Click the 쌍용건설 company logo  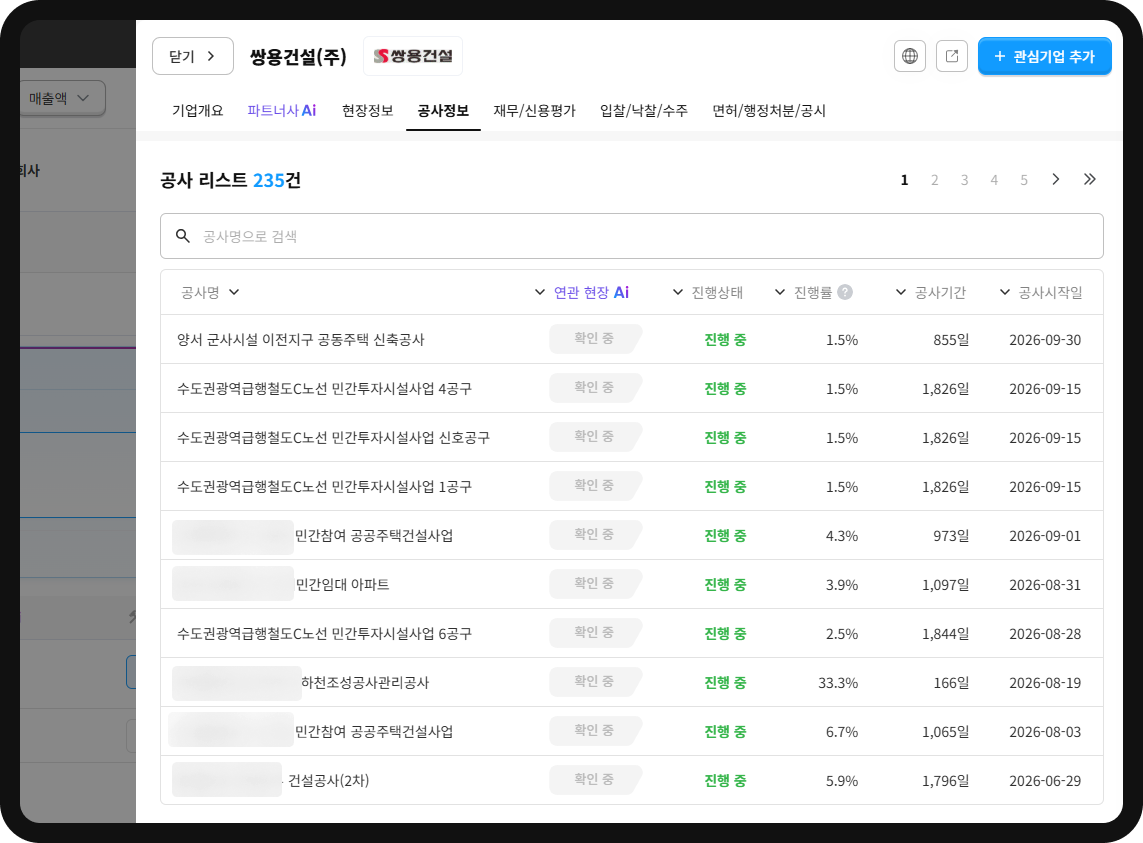tap(413, 56)
